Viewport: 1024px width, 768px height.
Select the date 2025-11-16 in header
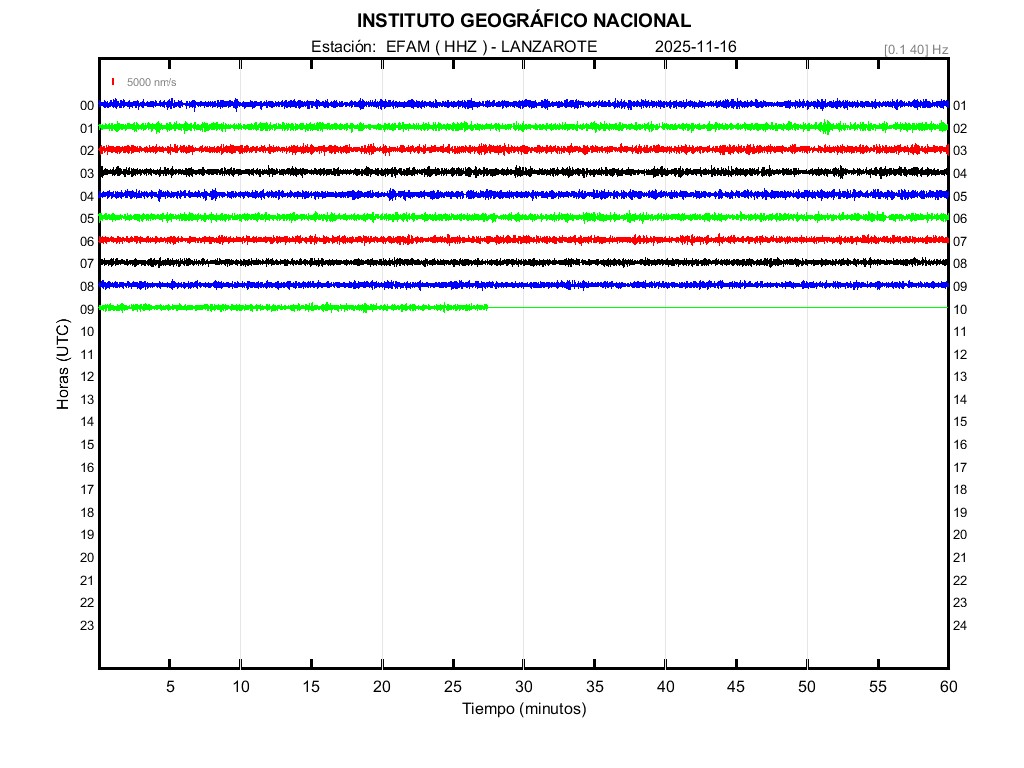[696, 47]
